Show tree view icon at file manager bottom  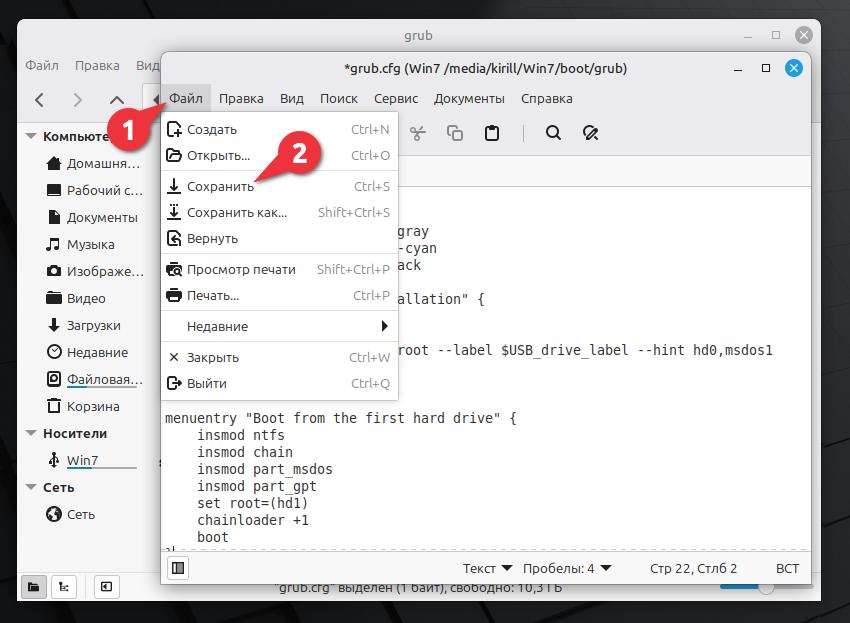[x=64, y=587]
